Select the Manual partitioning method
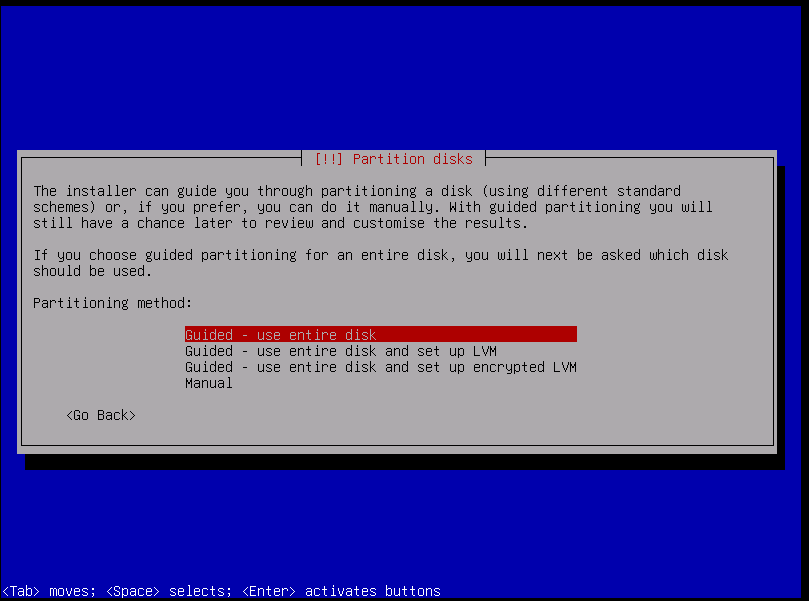 coord(208,383)
